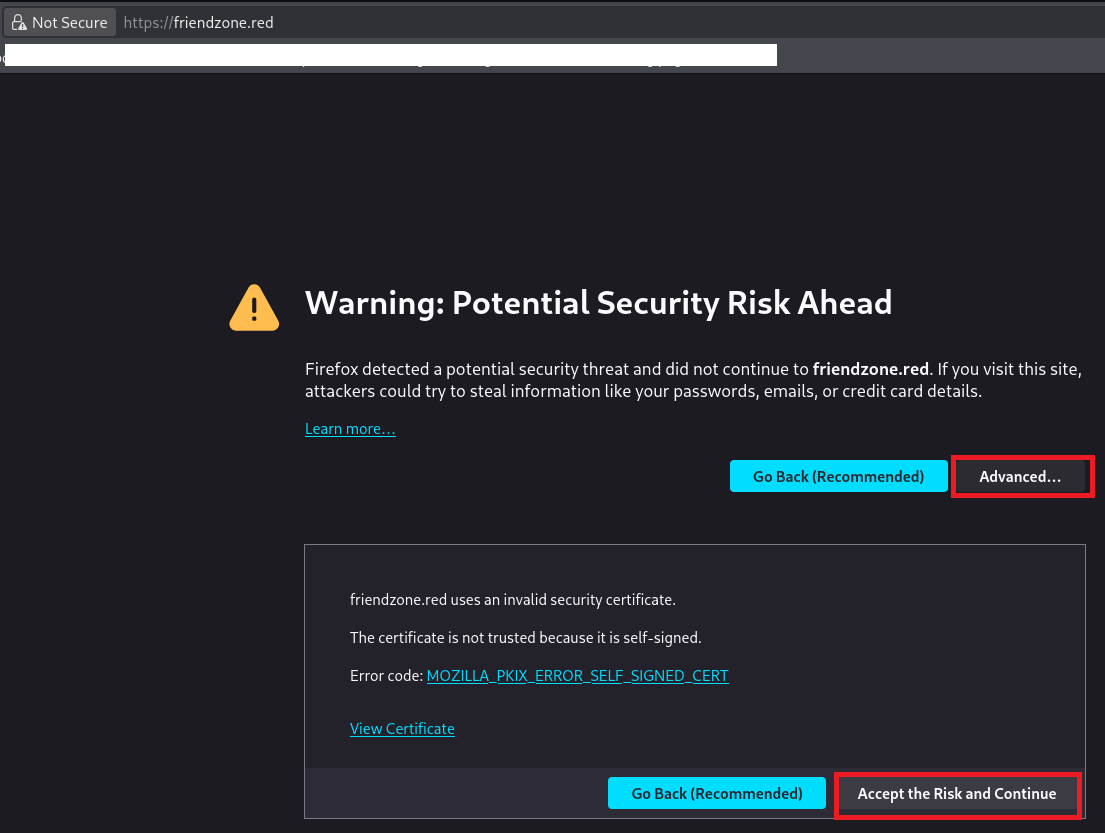
Task: Click the "not trusted because it is self-signed" text
Action: (525, 638)
